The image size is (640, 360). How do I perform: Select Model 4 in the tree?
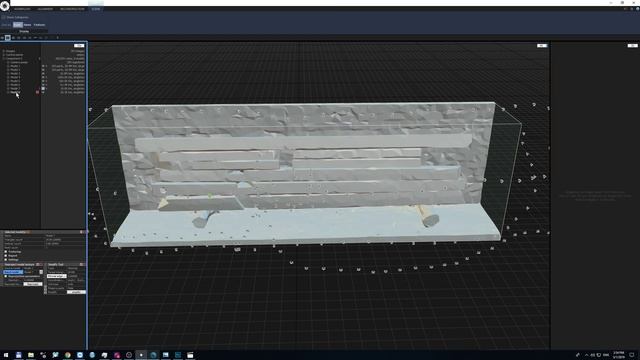tap(15, 77)
